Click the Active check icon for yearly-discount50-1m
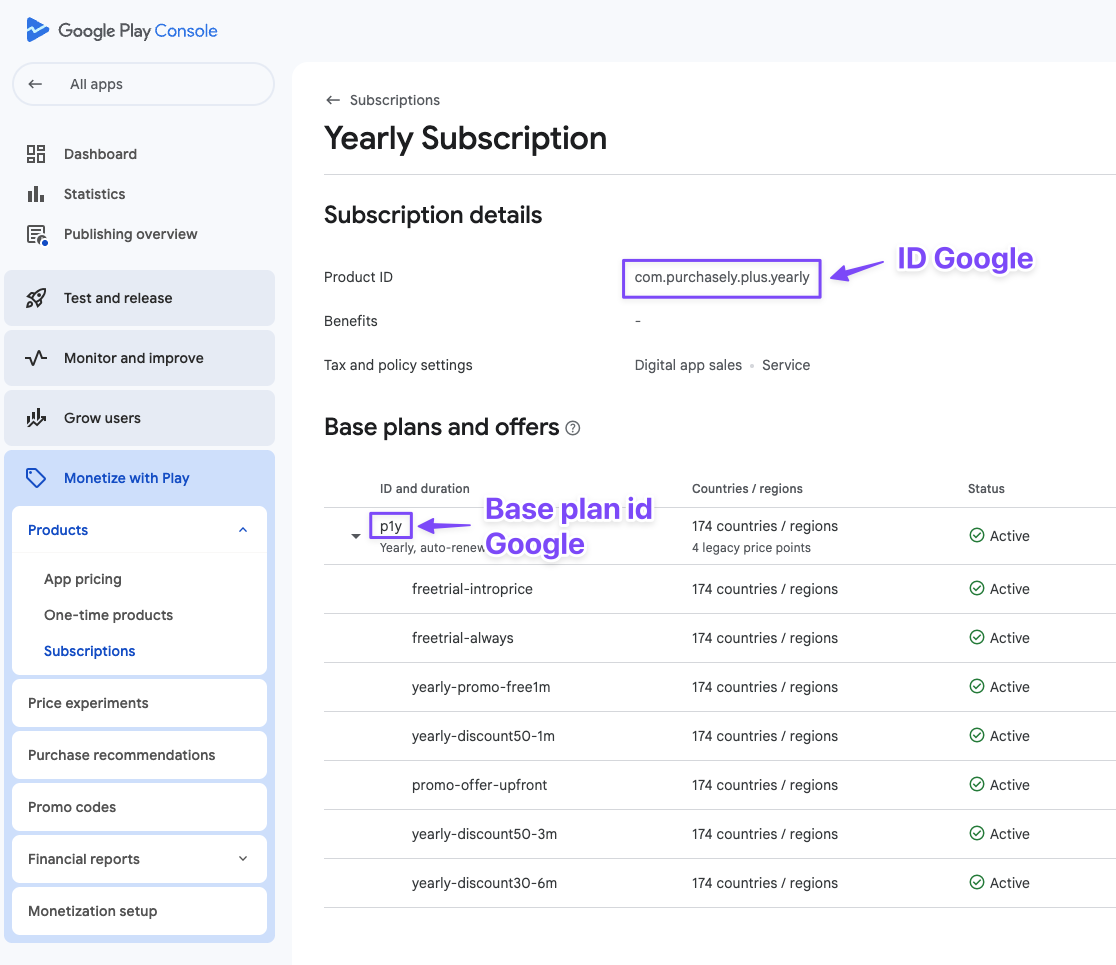Viewport: 1116px width, 965px height. (976, 736)
